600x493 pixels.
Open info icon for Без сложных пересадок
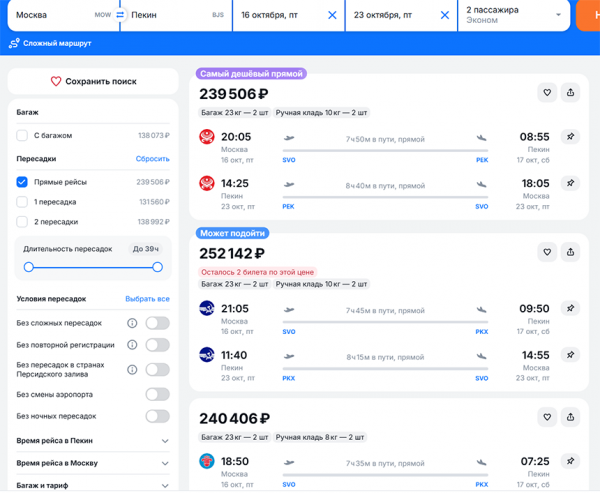(x=132, y=323)
